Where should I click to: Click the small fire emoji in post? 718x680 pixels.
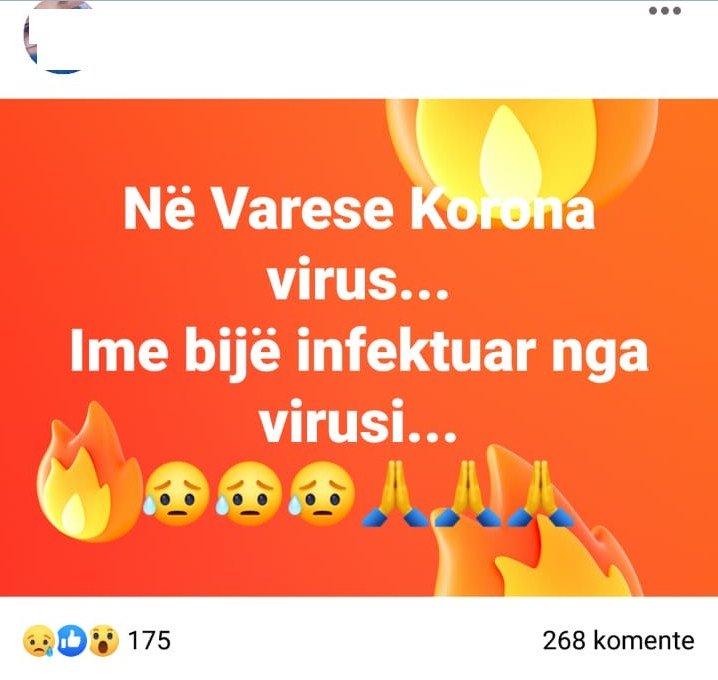[x=89, y=472]
